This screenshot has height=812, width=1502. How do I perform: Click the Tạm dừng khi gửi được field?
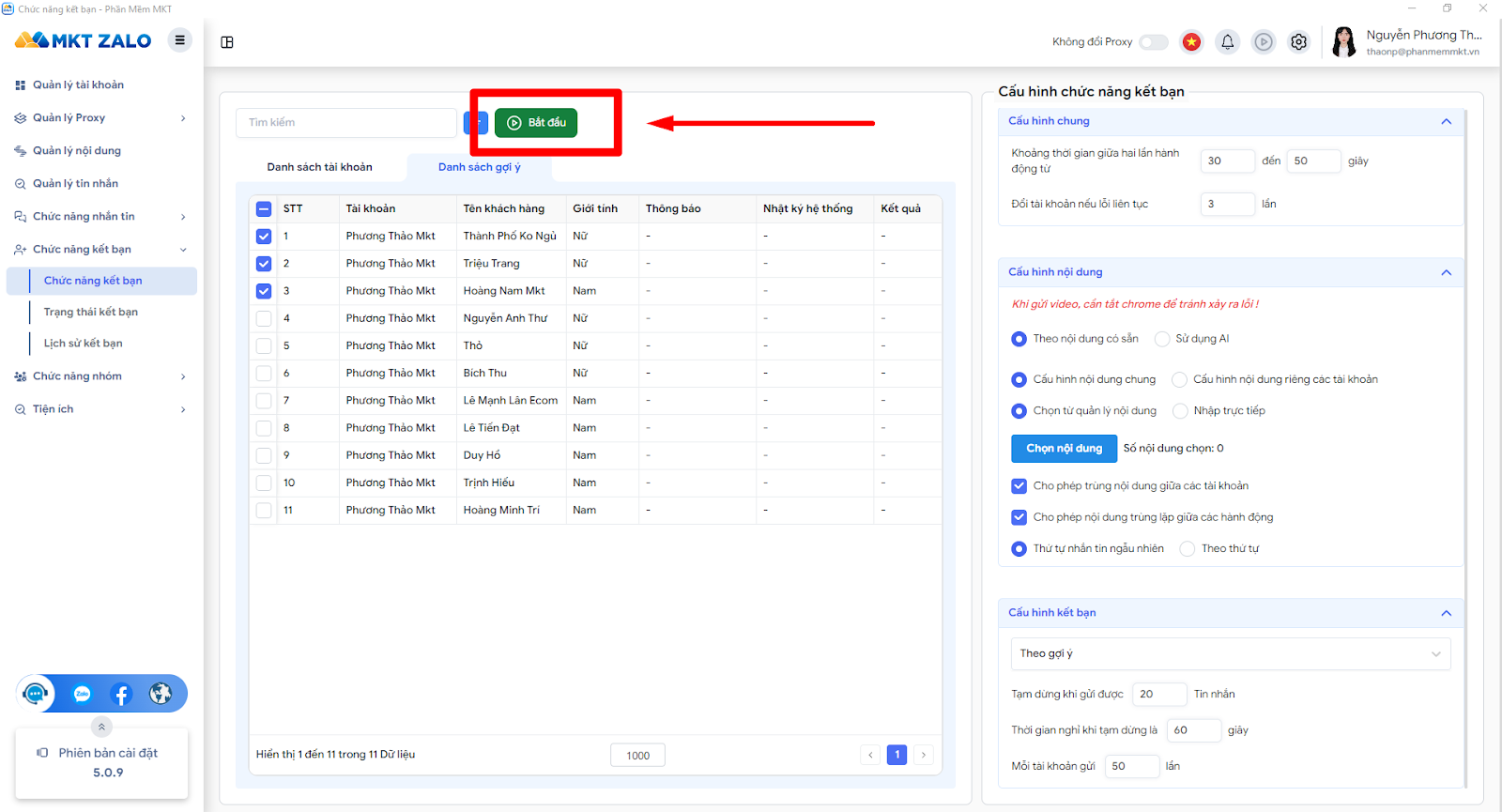tap(1159, 695)
